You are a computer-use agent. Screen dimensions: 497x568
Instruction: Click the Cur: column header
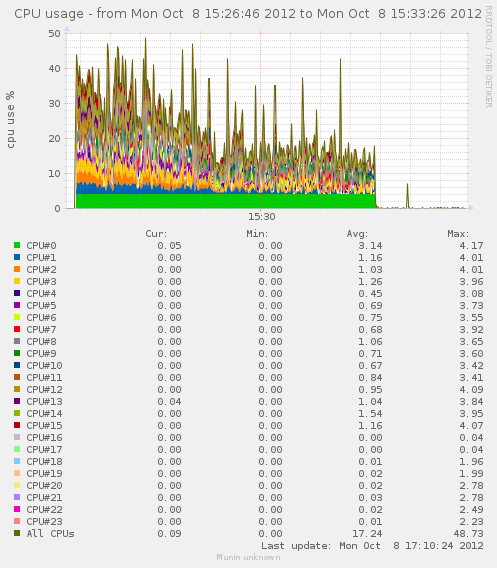click(x=156, y=234)
